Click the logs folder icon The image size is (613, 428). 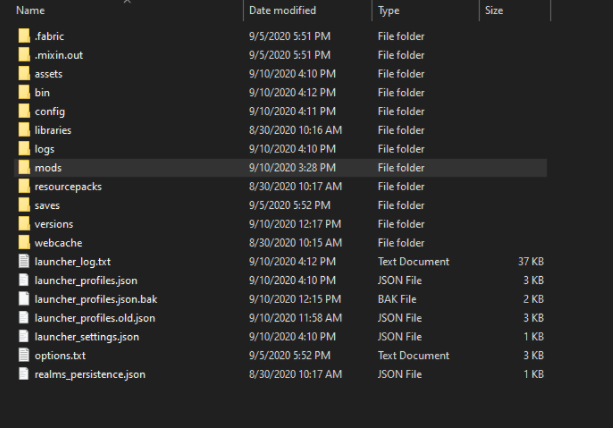tap(24, 149)
